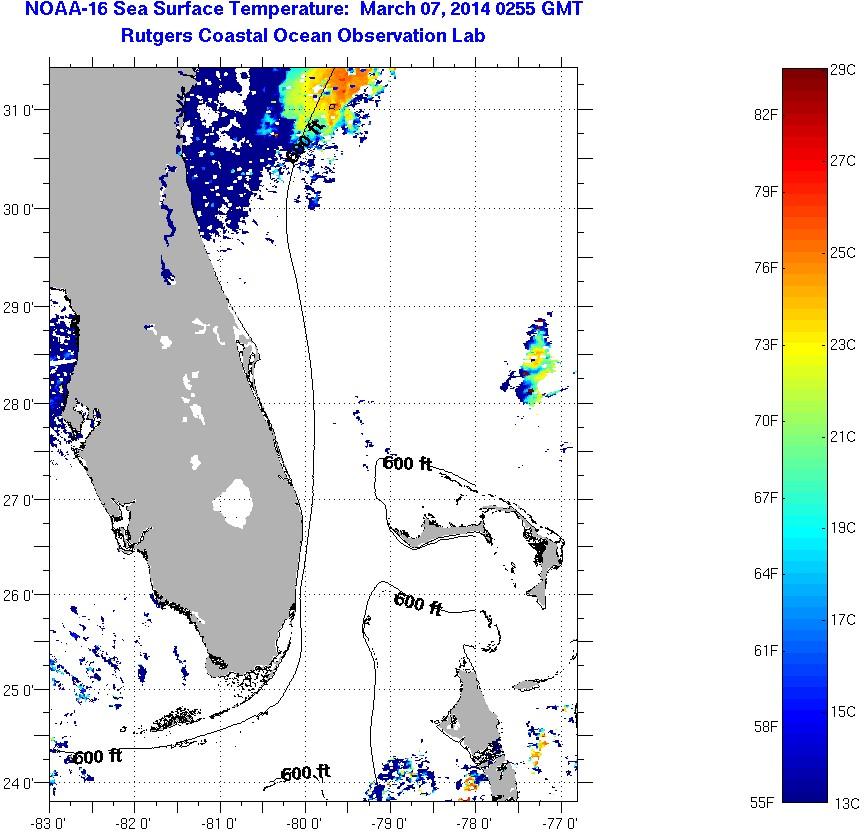Image resolution: width=864 pixels, height=832 pixels.
Task: Click the 29C label on the temperature scale
Action: [843, 69]
